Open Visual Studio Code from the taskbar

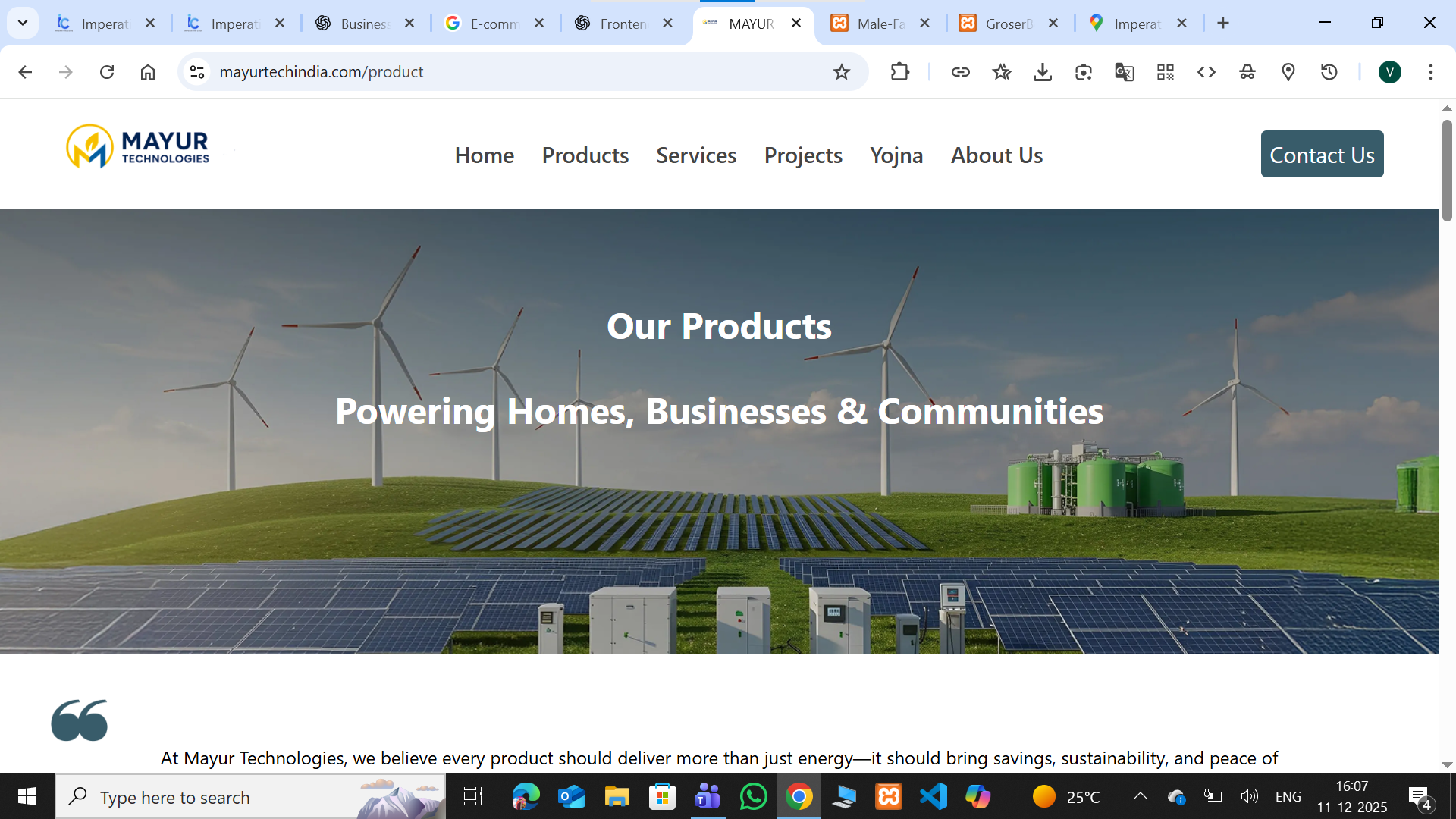coord(933,796)
